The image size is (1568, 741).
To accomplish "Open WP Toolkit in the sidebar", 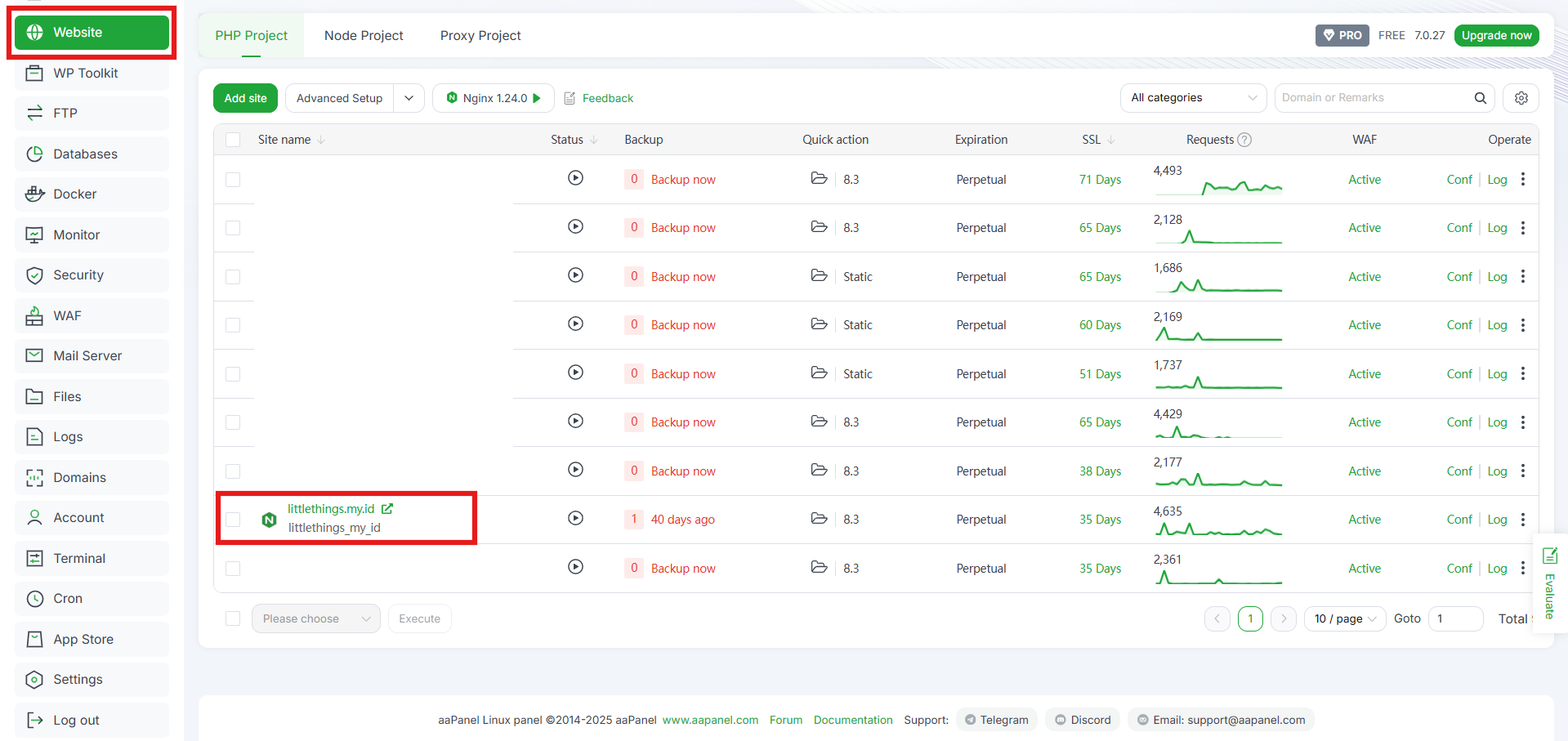I will [92, 74].
